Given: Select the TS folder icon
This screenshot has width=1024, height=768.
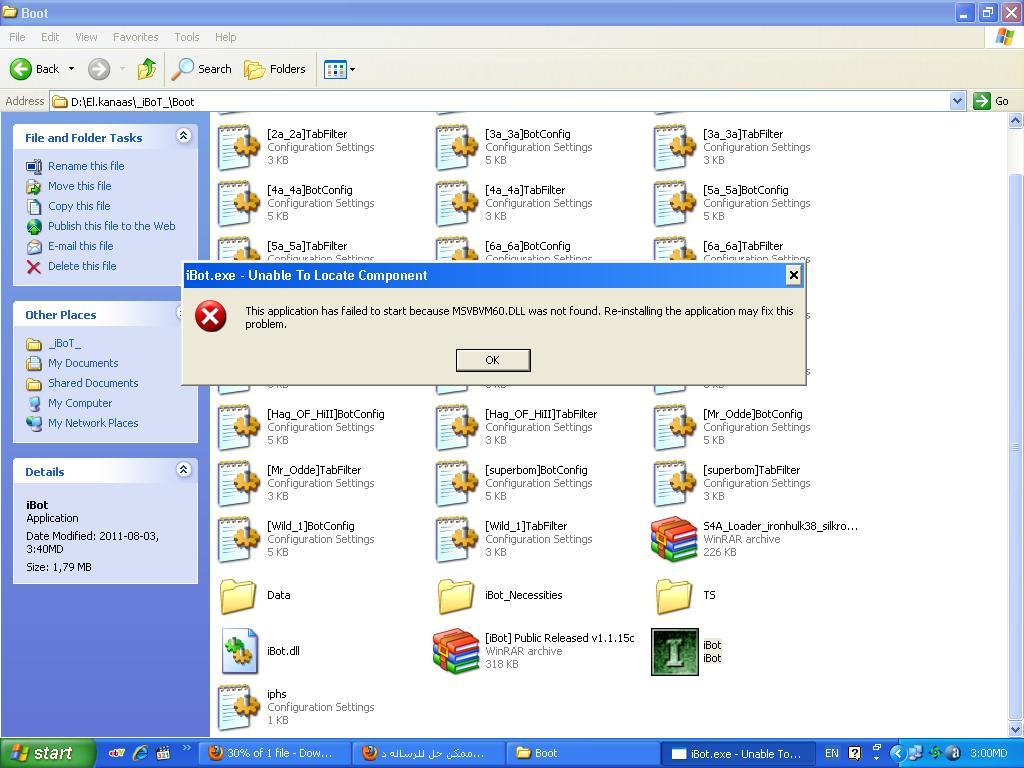Looking at the screenshot, I should coord(674,596).
